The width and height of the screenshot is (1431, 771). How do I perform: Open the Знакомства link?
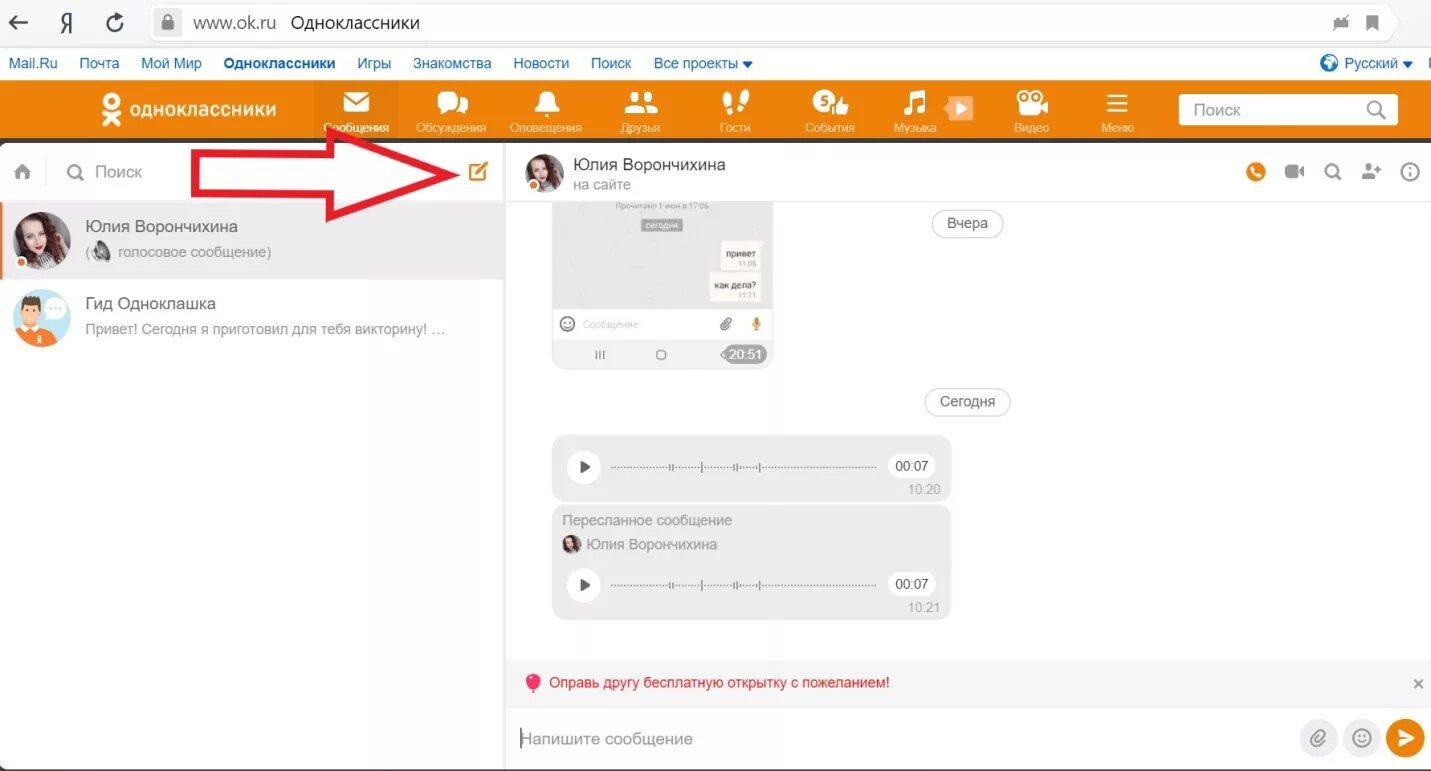click(452, 63)
